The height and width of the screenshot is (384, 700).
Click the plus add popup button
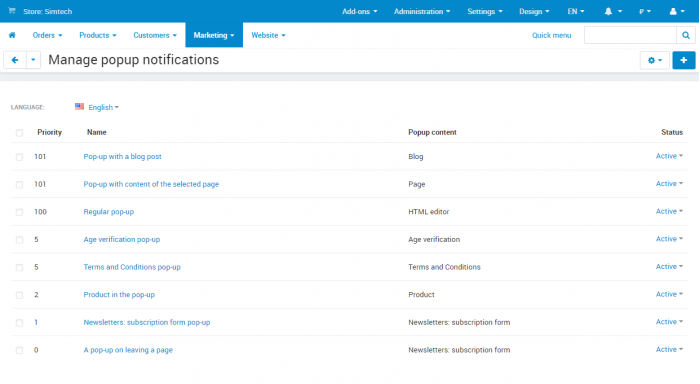pos(683,60)
